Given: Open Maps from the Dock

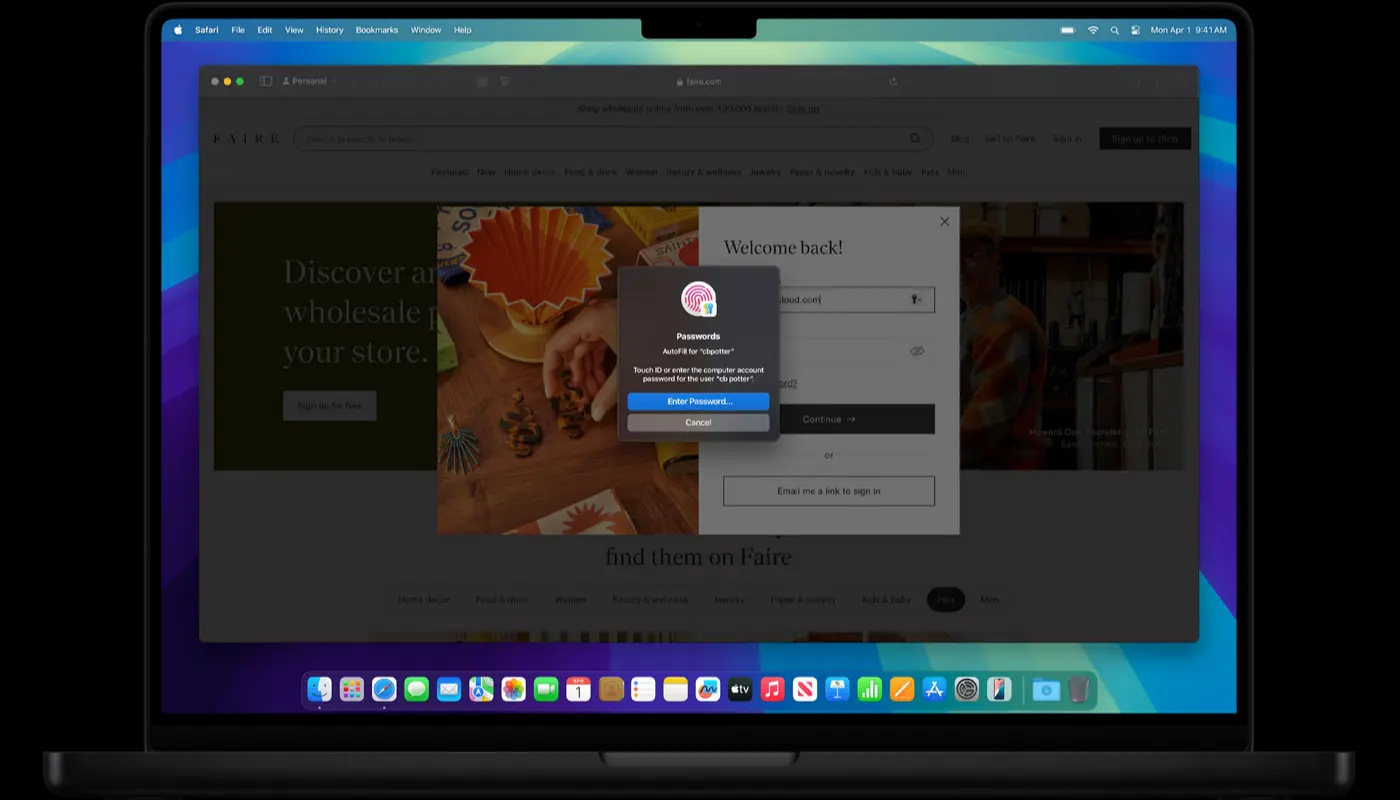Looking at the screenshot, I should (x=481, y=689).
